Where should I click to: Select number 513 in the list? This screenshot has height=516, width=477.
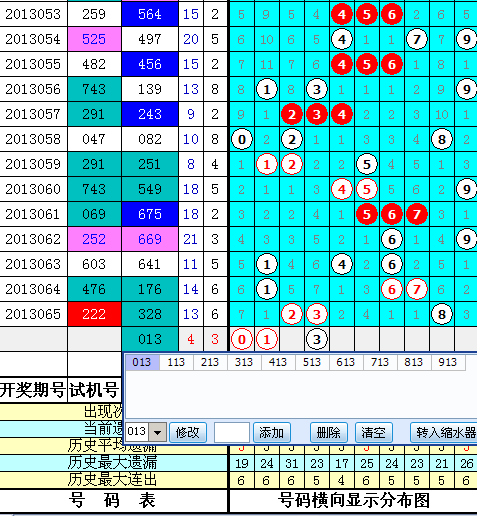(x=312, y=362)
